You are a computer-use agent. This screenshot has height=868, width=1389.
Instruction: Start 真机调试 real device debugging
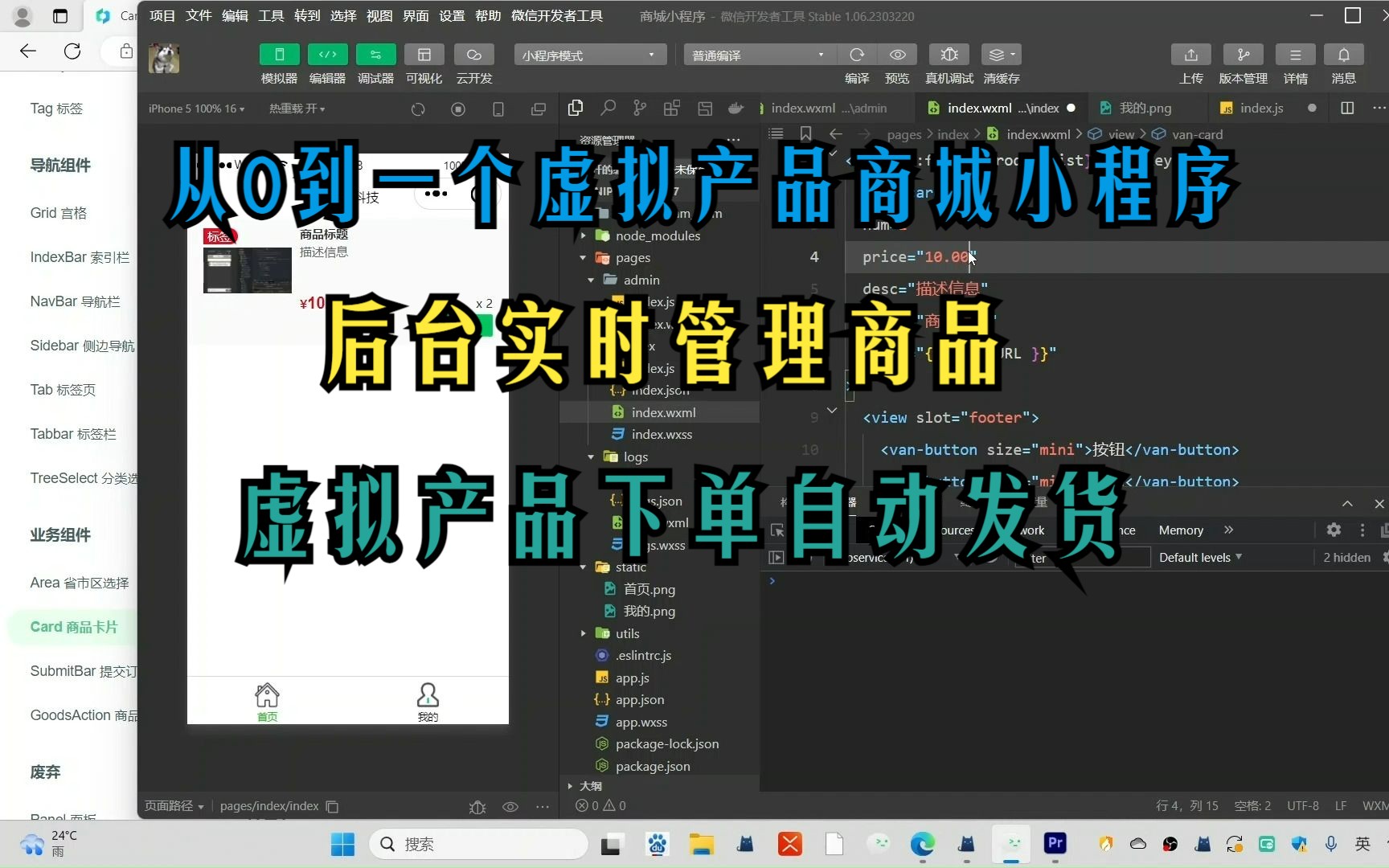click(x=949, y=55)
